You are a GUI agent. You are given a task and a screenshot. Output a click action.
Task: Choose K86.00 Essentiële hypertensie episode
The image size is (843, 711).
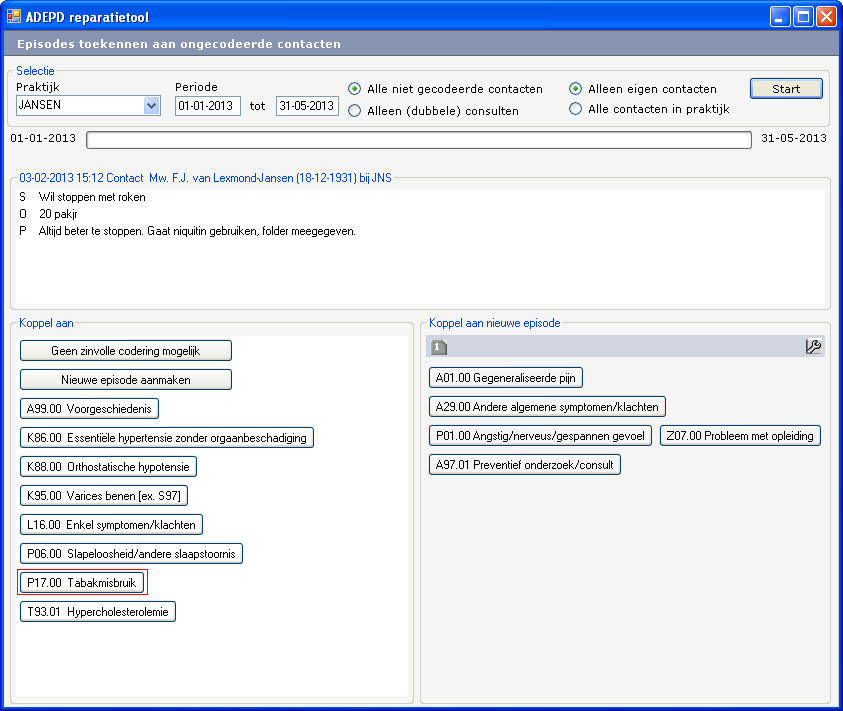[167, 437]
